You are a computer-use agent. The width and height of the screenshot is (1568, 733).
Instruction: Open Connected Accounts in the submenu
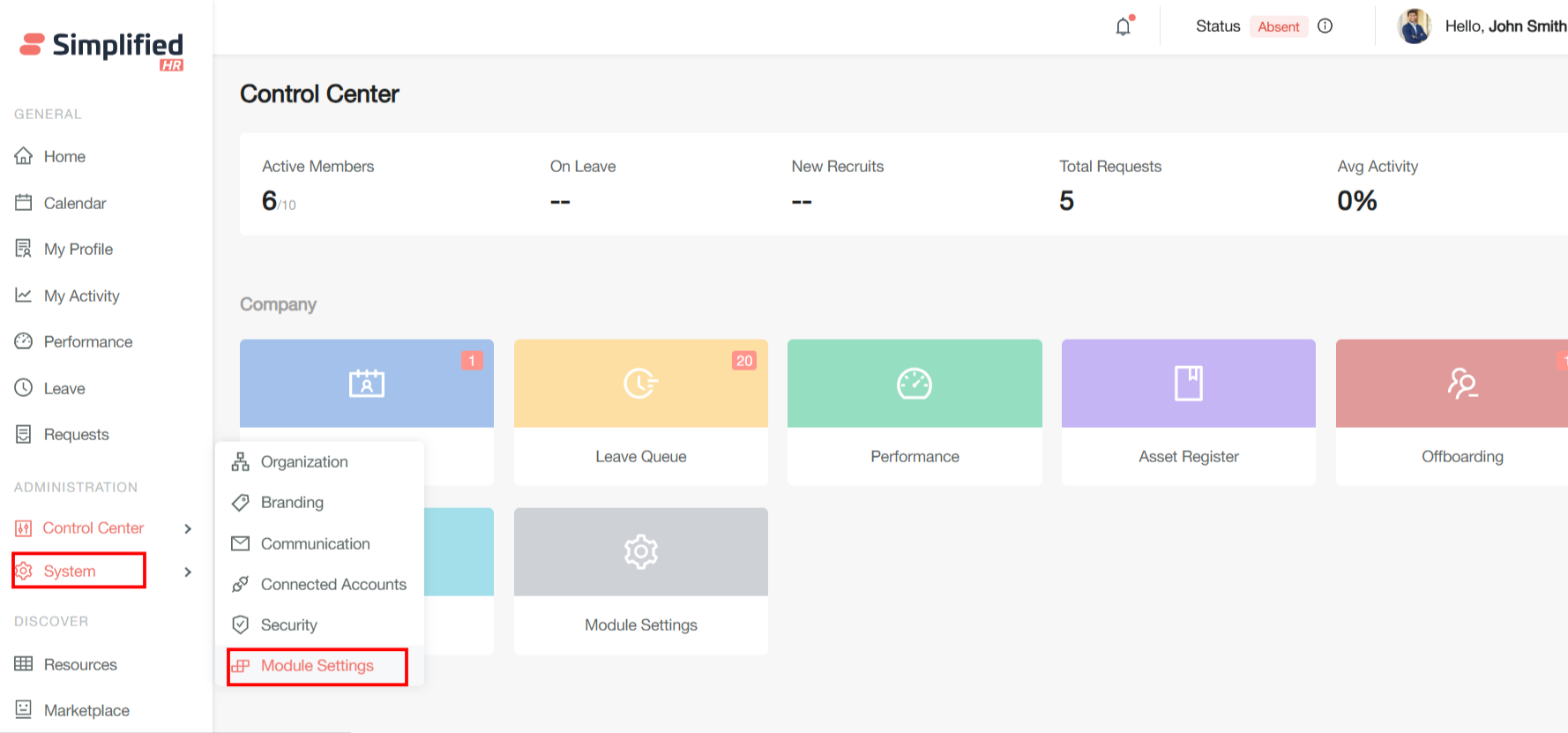[x=333, y=585]
